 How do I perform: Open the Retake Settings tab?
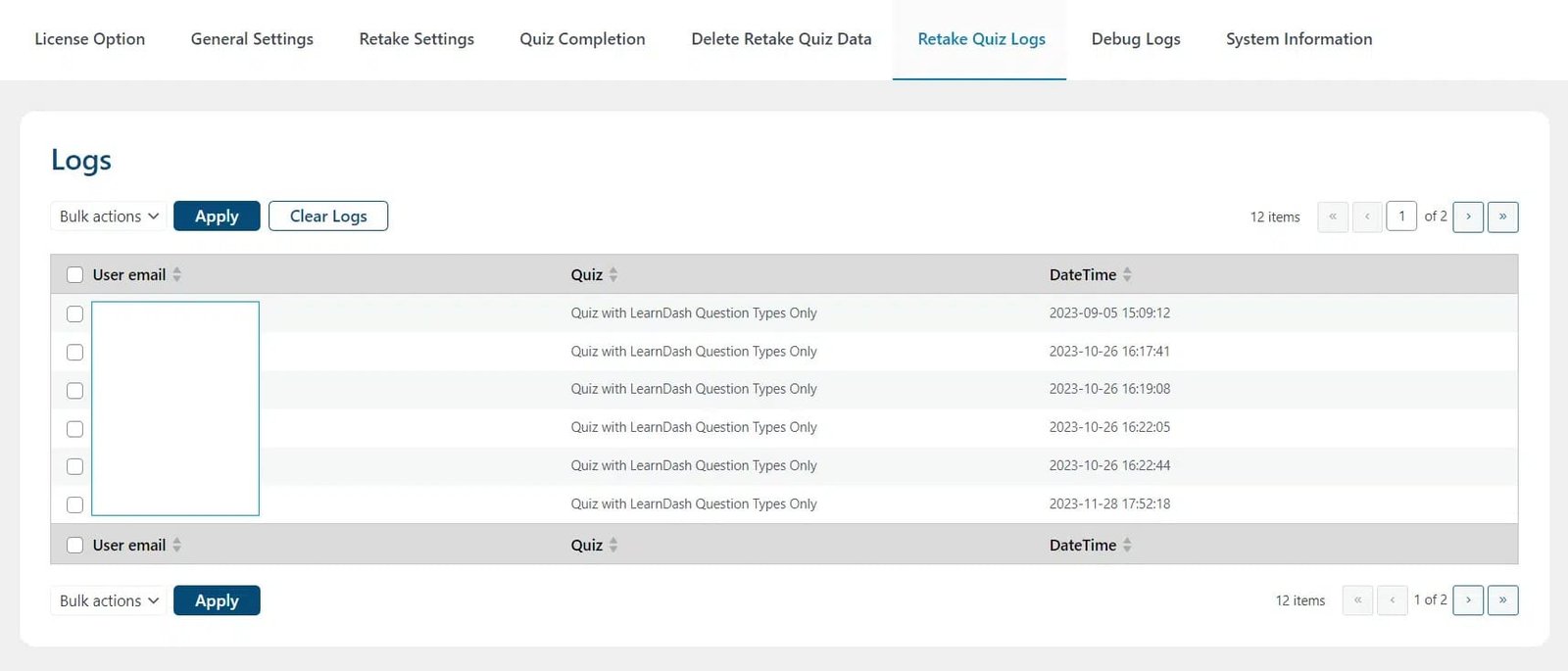pyautogui.click(x=416, y=39)
